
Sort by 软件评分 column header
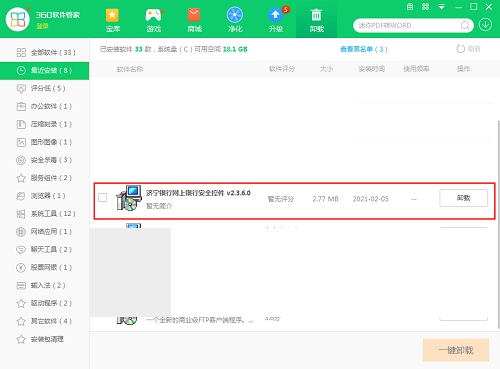282,69
